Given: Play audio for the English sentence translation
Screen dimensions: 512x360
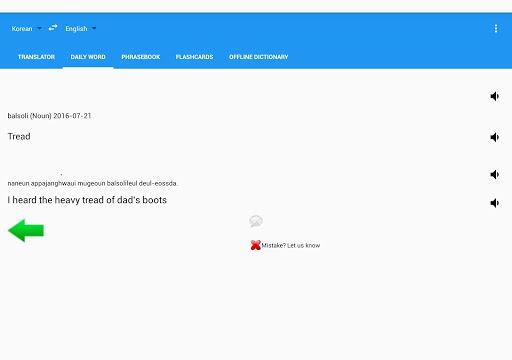Looking at the screenshot, I should coord(495,203).
